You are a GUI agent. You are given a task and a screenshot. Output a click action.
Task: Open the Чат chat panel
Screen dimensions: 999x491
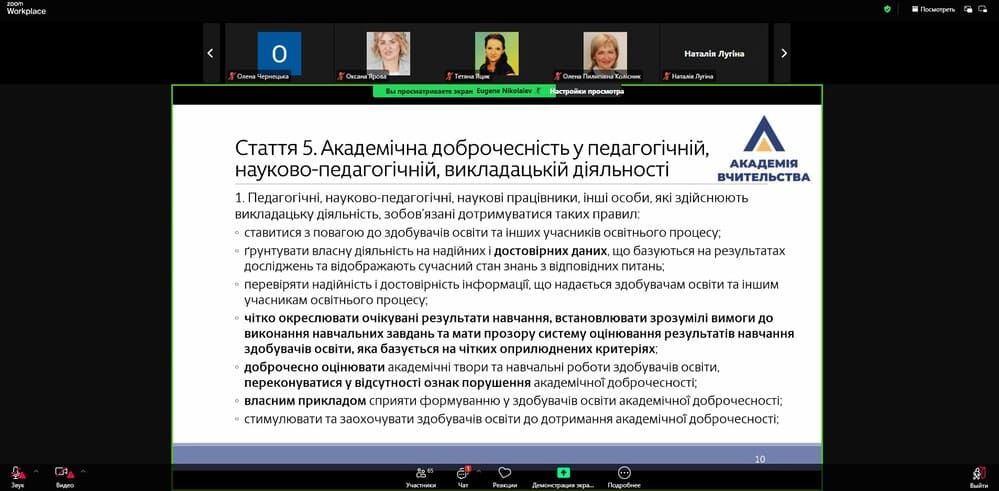(462, 474)
